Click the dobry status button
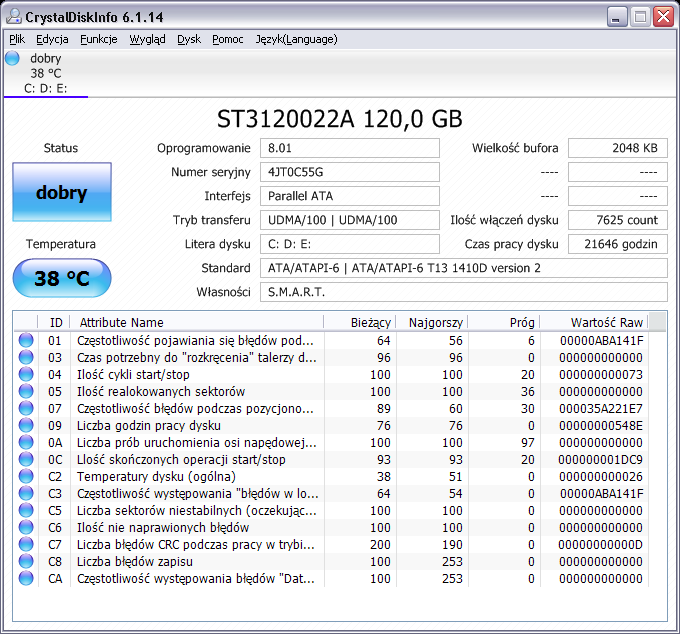Viewport: 687px width, 634px height. pyautogui.click(x=62, y=192)
